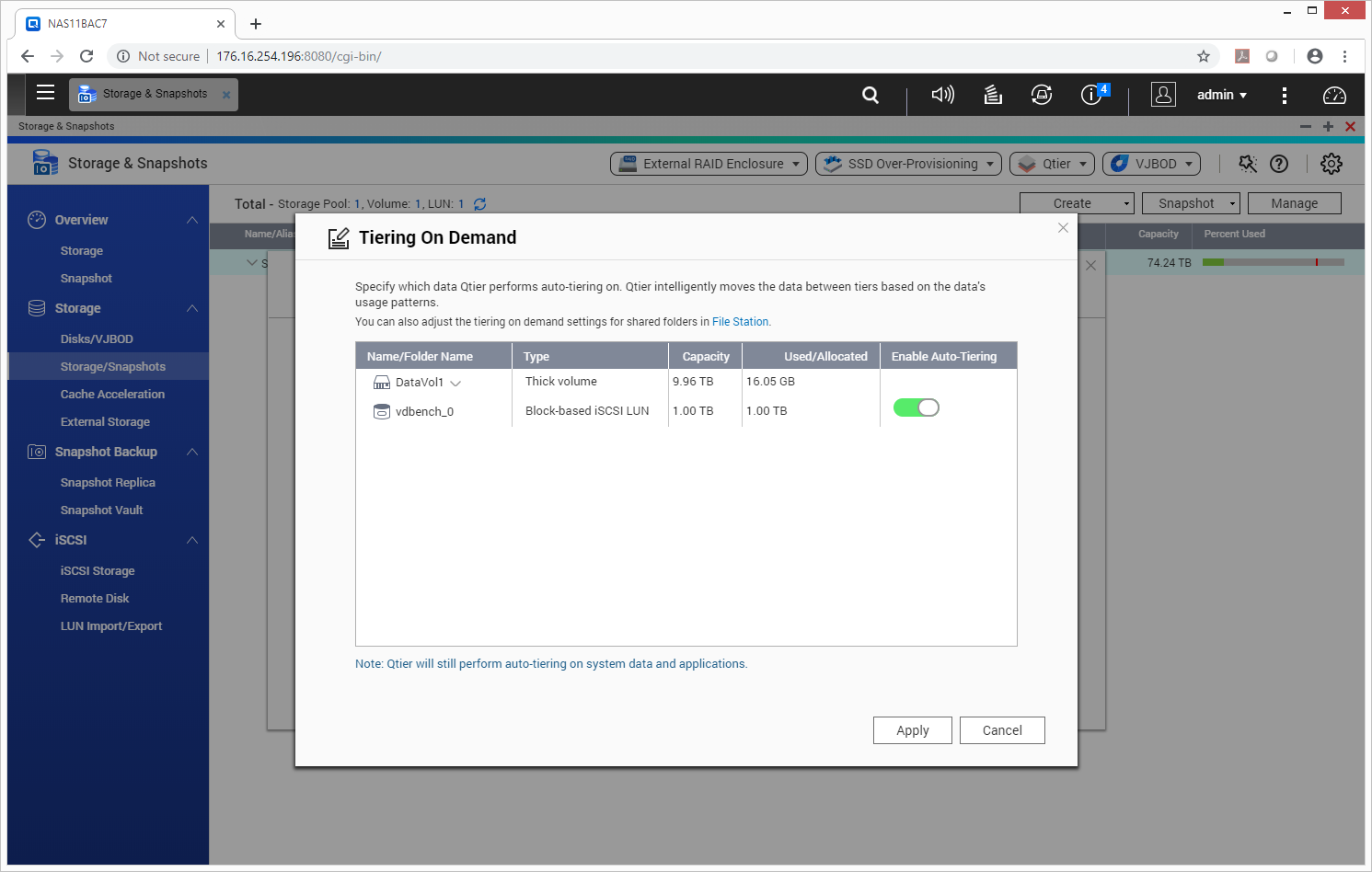Open SSD Over-Provisioning dropdown
1372x872 pixels.
909,164
